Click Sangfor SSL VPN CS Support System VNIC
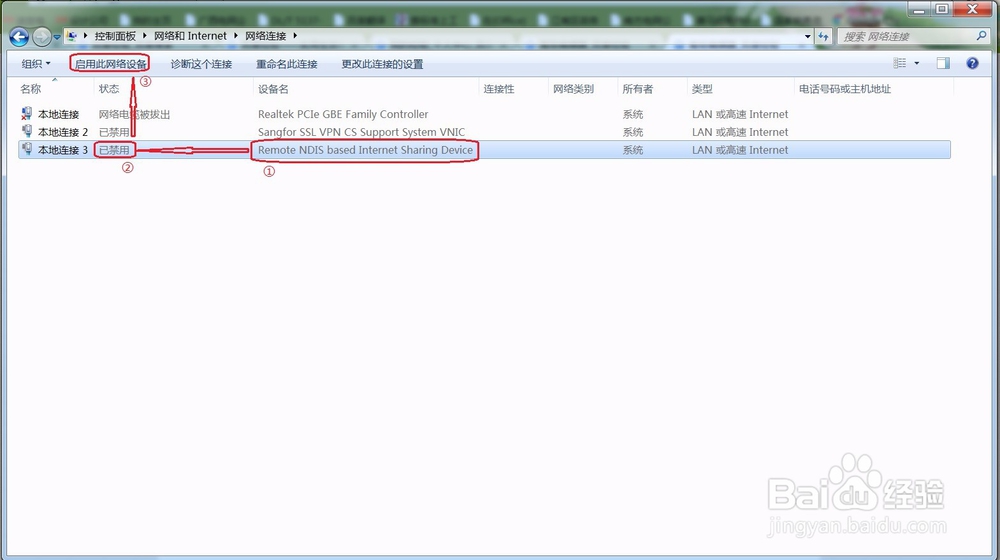The width and height of the screenshot is (1000, 560). coord(362,132)
